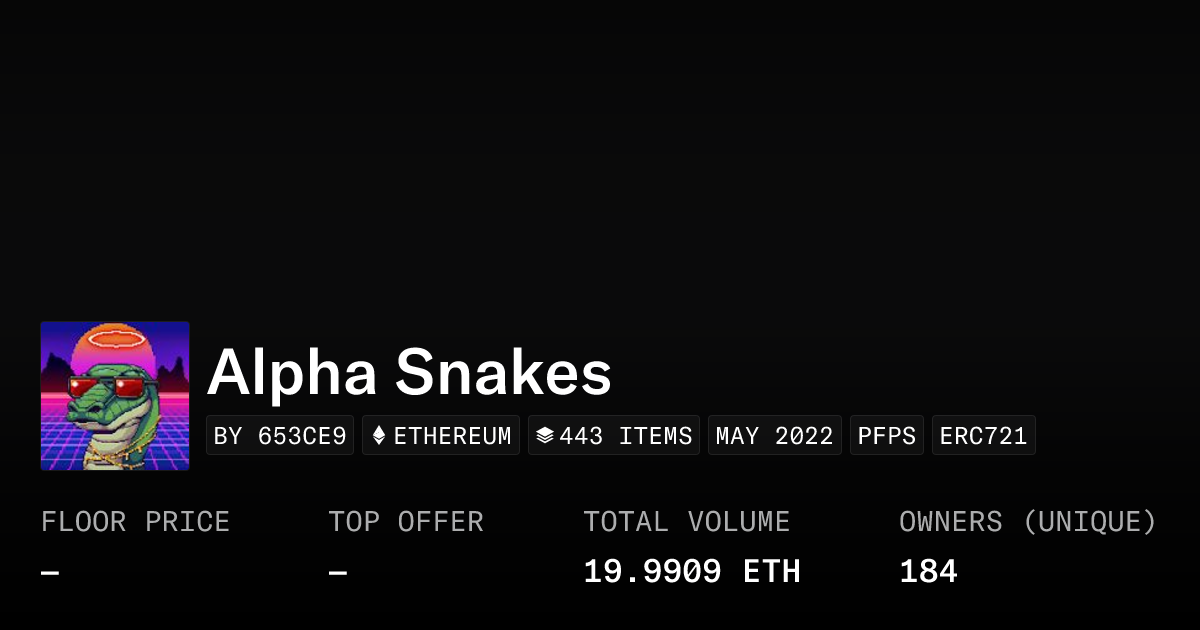
Task: Click the 19.9909 ETH volume value
Action: [692, 572]
